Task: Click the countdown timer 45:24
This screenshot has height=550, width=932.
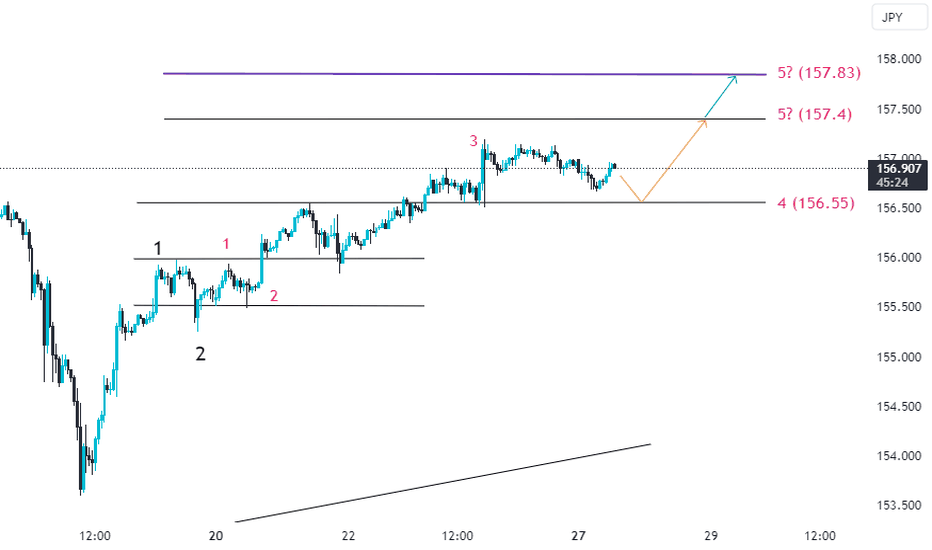Action: point(892,183)
